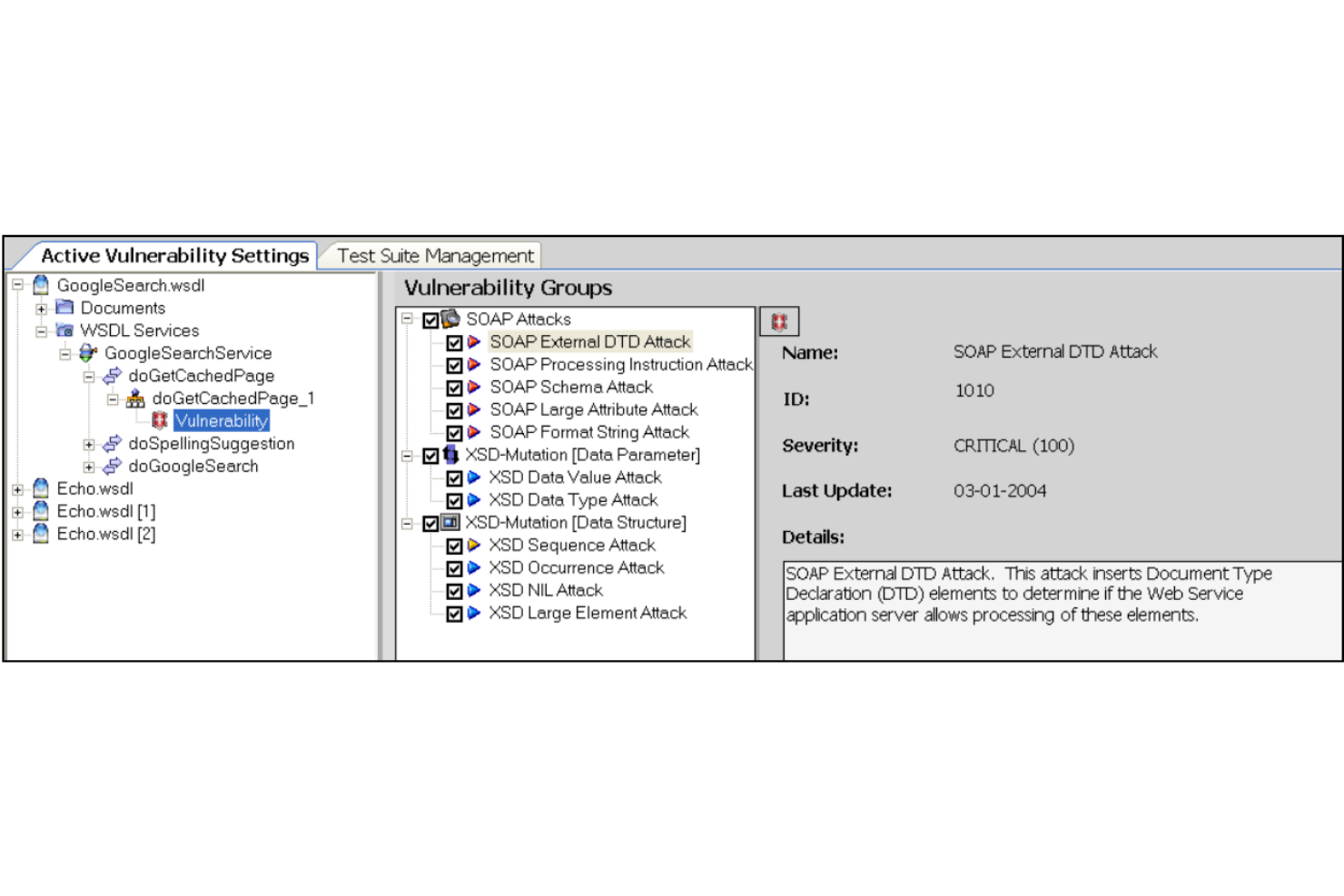This screenshot has width=1344, height=896.
Task: Click the shield button above attack details
Action: point(779,321)
